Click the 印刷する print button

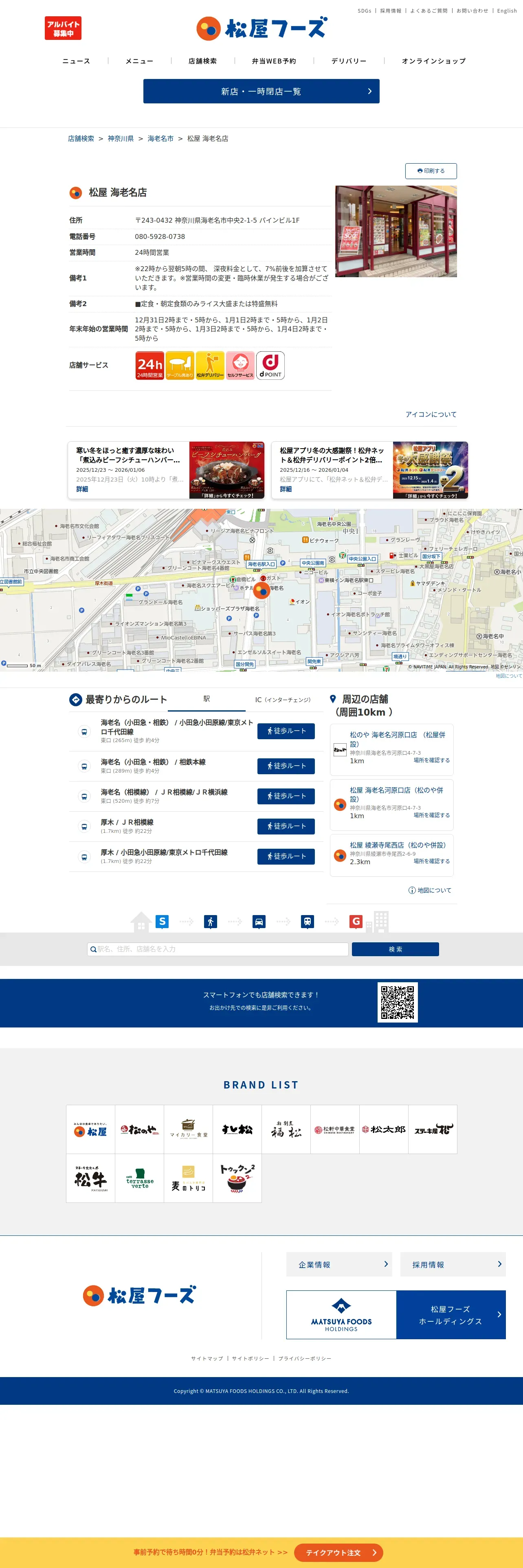431,171
